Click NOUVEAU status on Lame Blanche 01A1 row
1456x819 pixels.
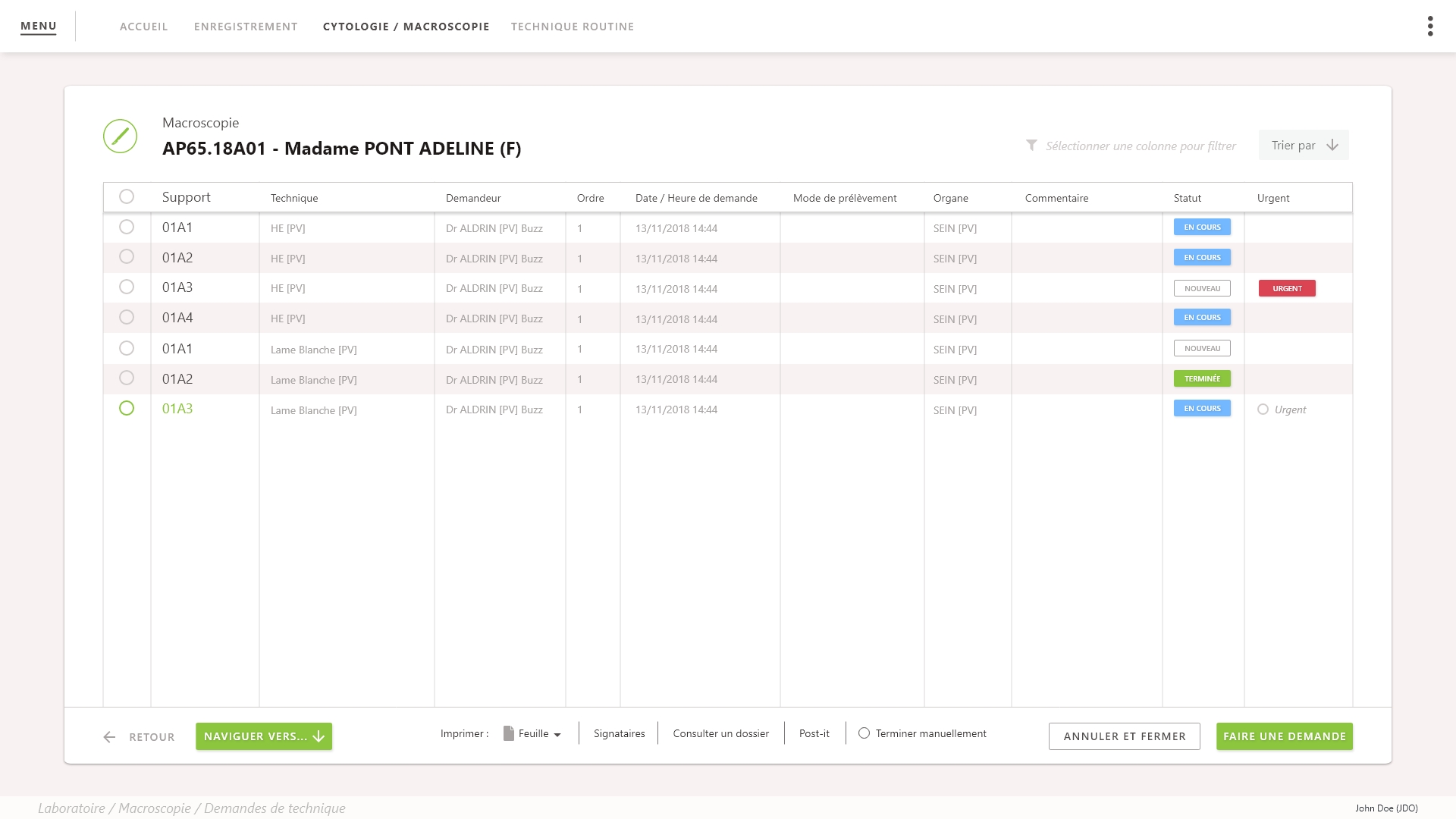(x=1202, y=348)
